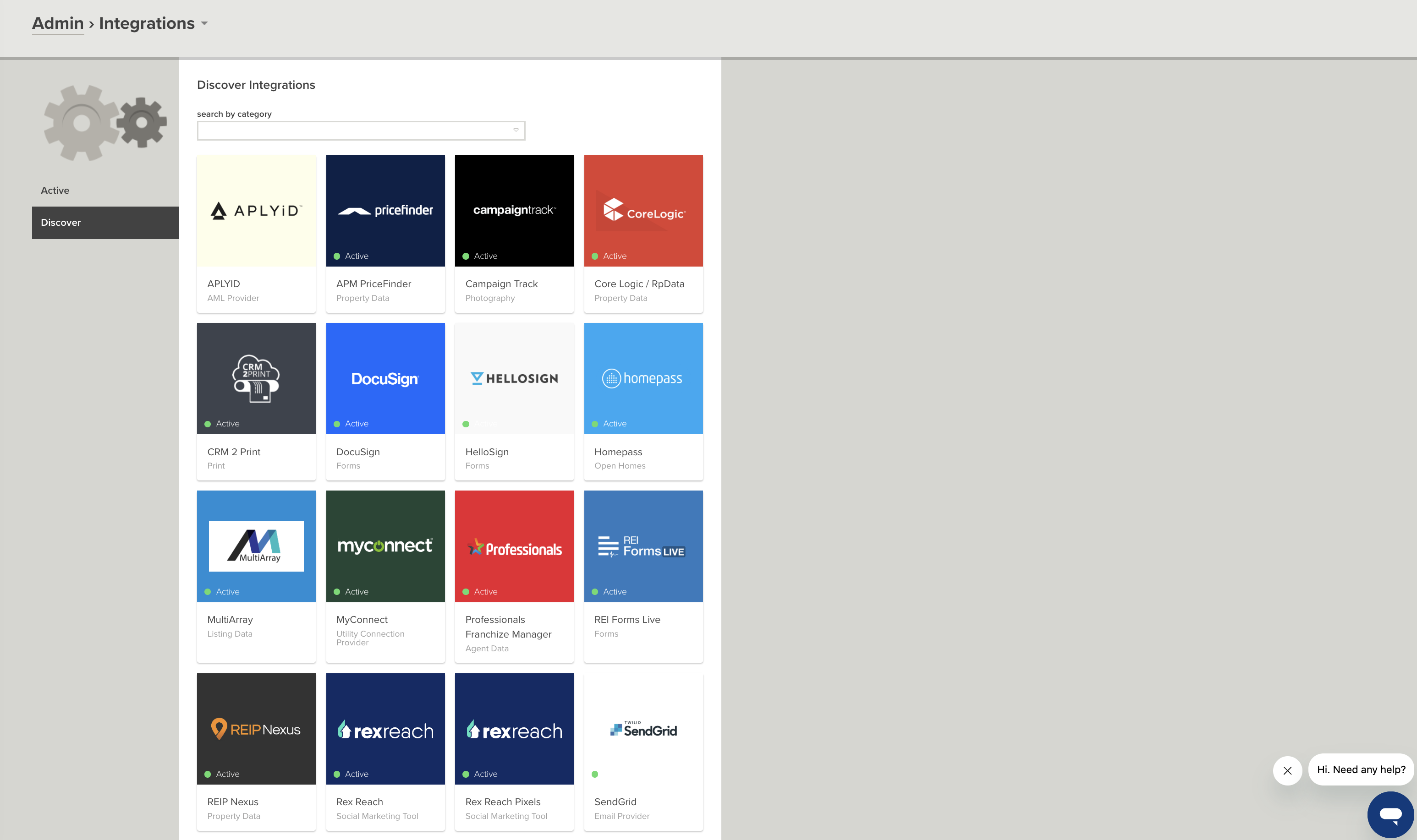Click the 'Print' category label

(x=216, y=465)
